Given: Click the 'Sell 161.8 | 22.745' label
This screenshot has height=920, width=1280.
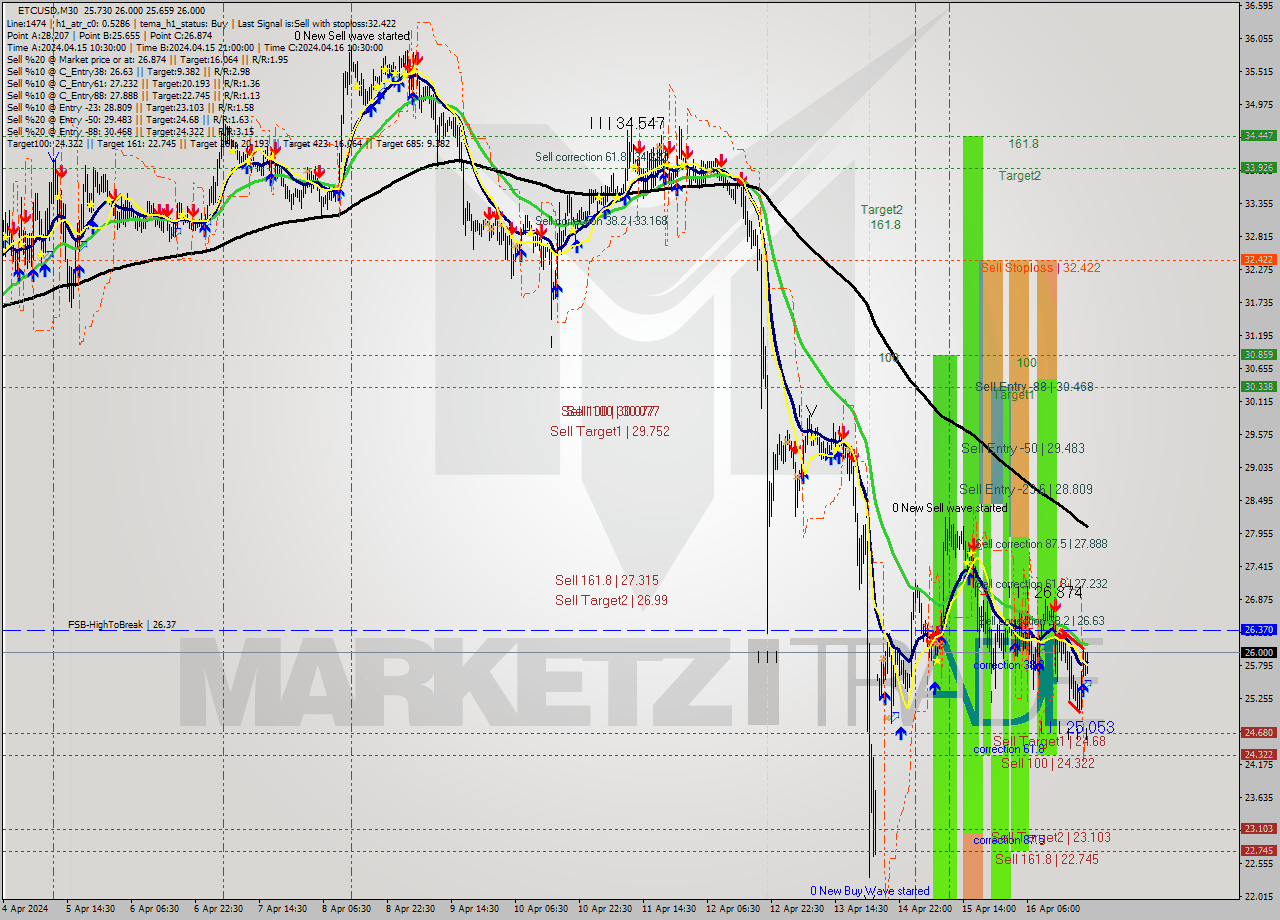Looking at the screenshot, I should [1046, 858].
